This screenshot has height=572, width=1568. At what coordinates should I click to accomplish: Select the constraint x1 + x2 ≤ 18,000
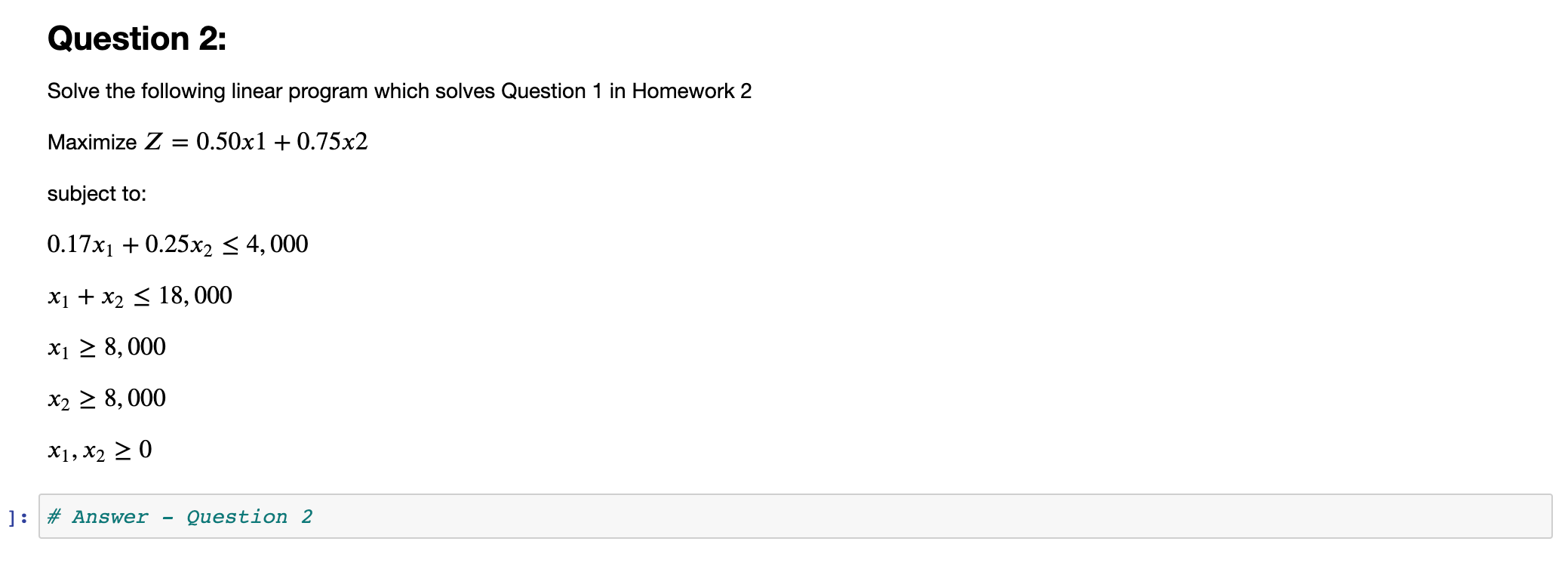tap(140, 295)
